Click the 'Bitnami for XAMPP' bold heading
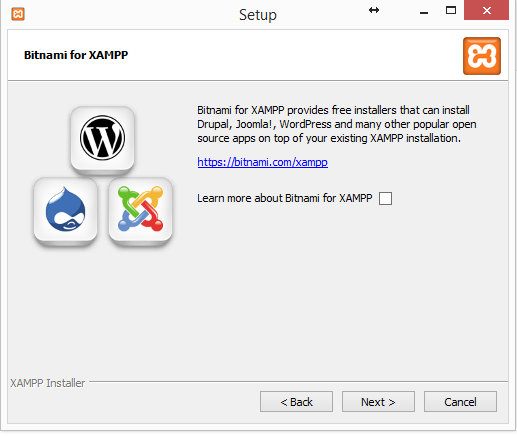 pyautogui.click(x=76, y=55)
